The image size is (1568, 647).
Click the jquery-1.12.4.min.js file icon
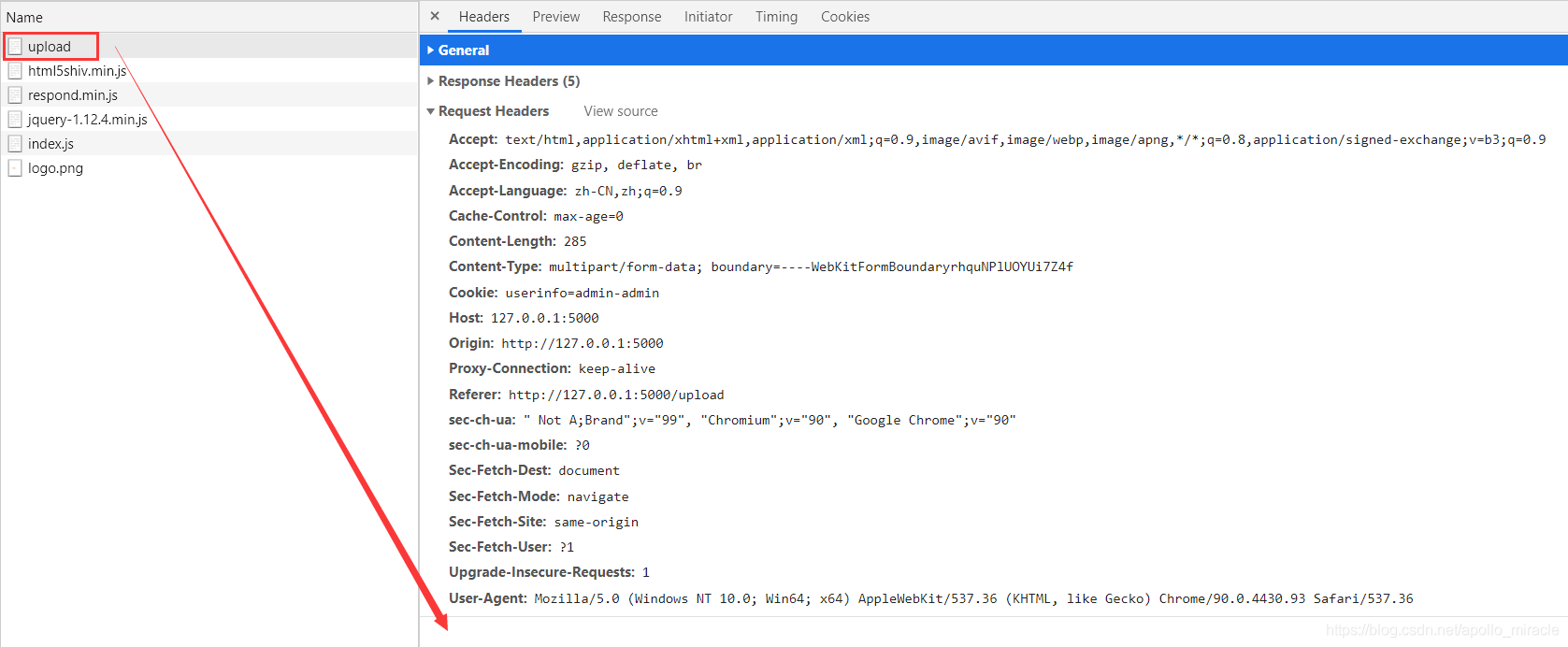[x=15, y=120]
